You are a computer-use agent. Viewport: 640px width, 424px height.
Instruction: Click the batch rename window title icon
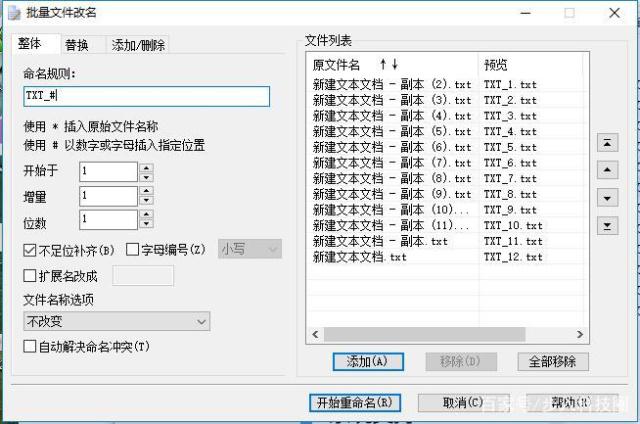coord(14,13)
